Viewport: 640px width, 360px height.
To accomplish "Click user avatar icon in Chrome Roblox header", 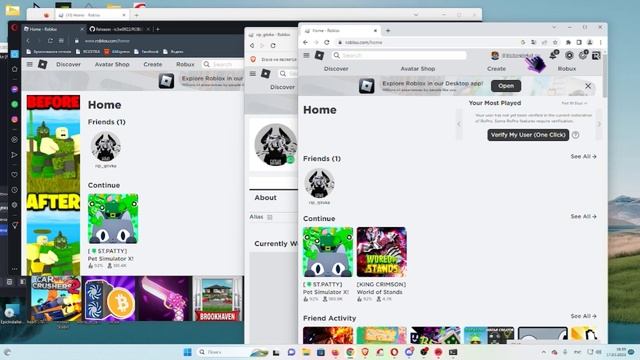I will [495, 55].
